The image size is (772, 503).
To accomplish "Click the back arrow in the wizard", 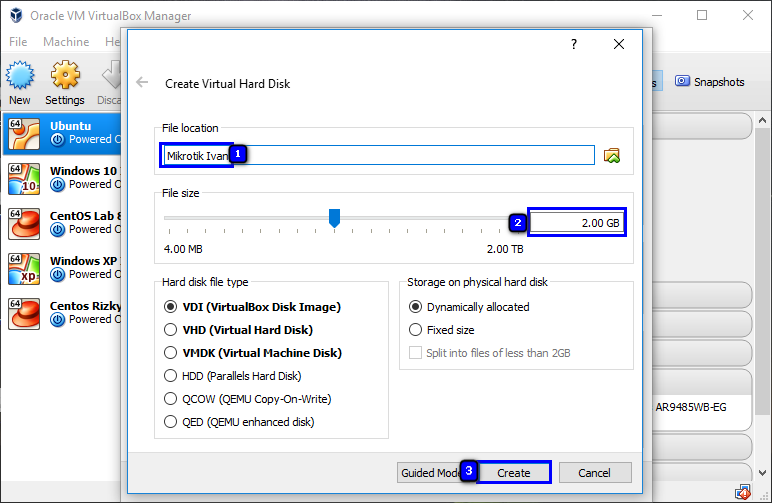I will (142, 83).
